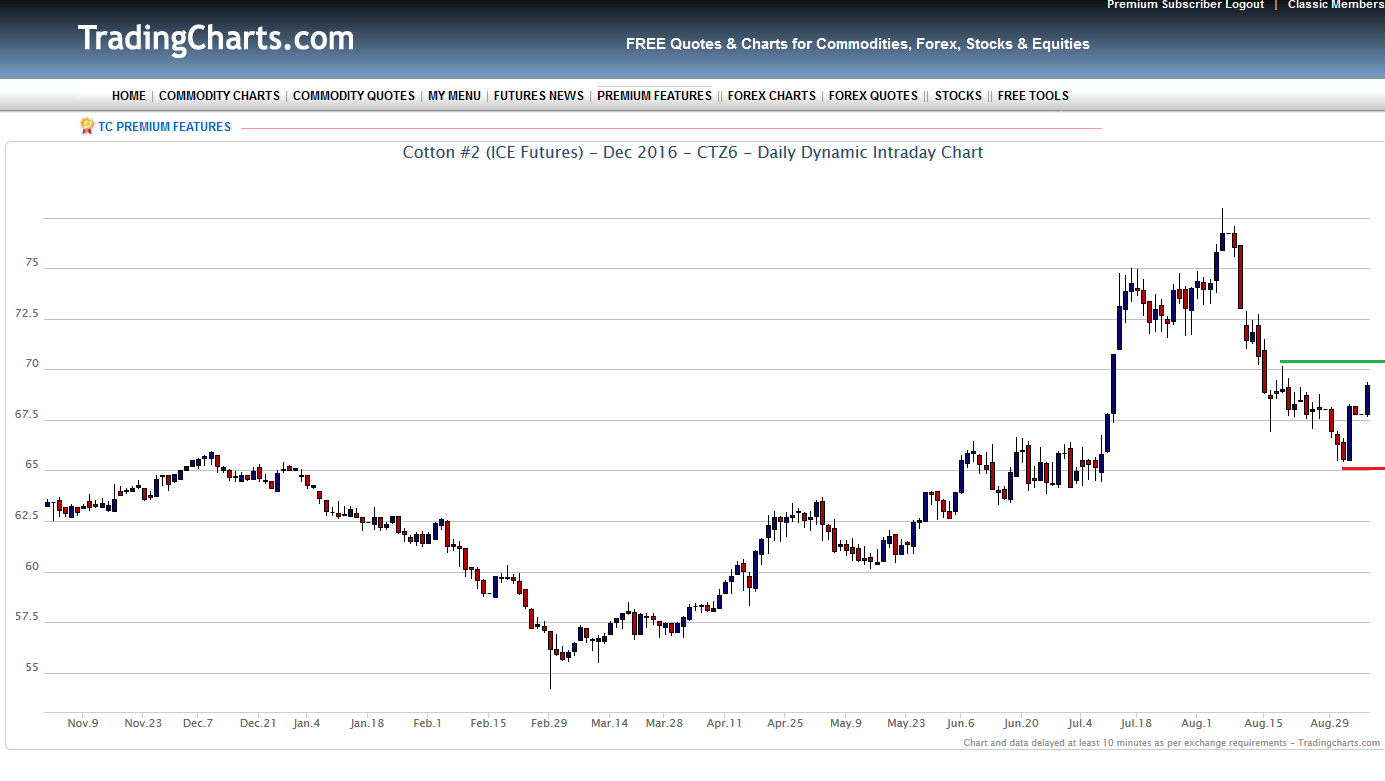Navigate to FOREX CHARTS
Screen dimensions: 1385x781
771,96
